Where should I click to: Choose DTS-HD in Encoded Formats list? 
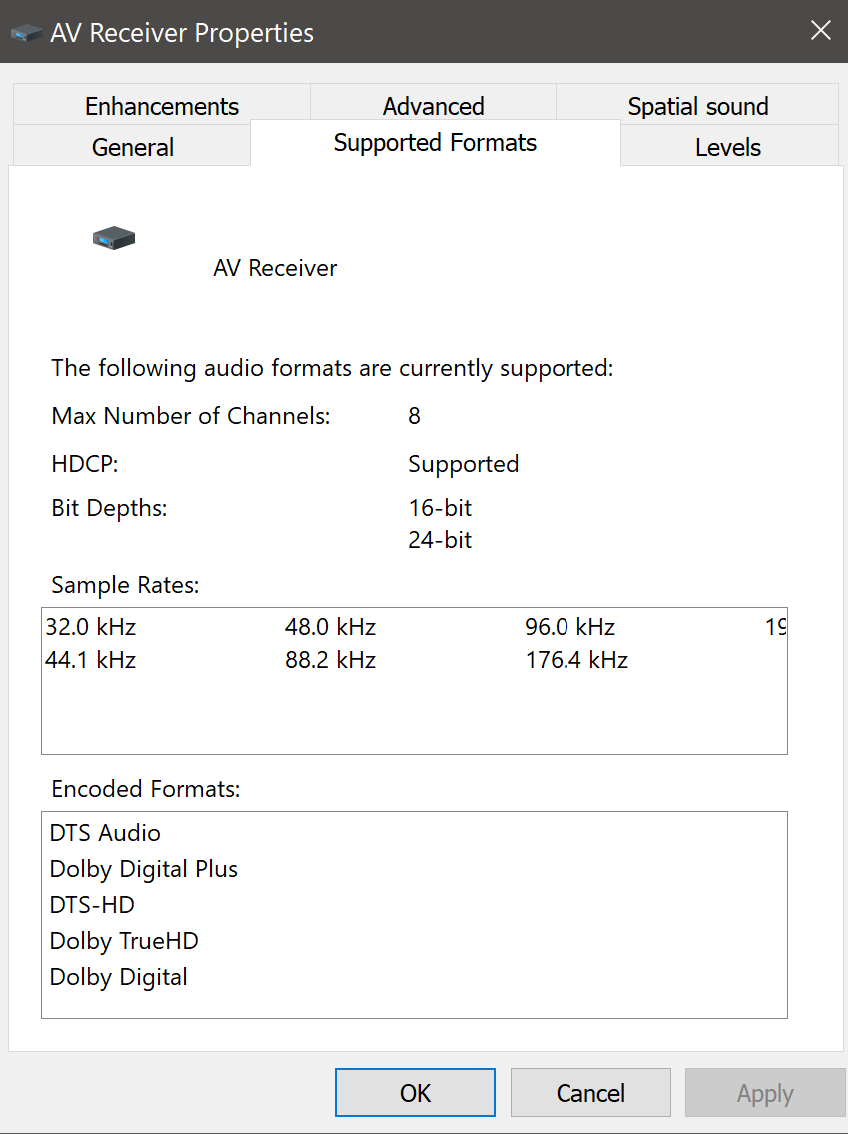(x=92, y=905)
